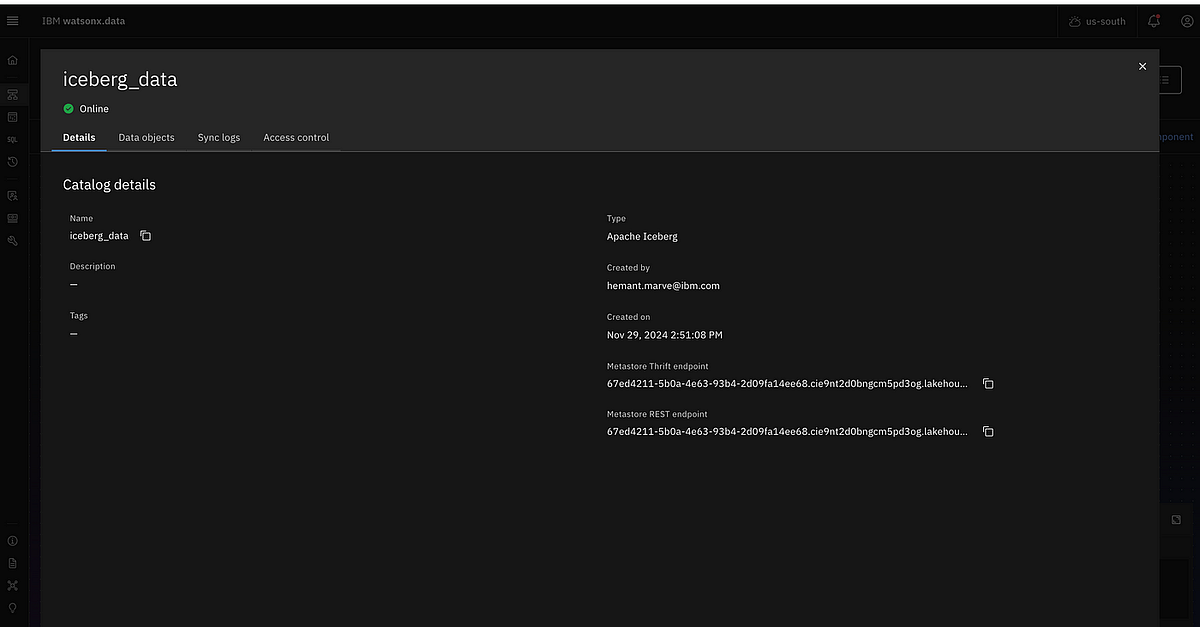Copy the Metastore Thrift endpoint
This screenshot has width=1200, height=627.
(x=987, y=383)
